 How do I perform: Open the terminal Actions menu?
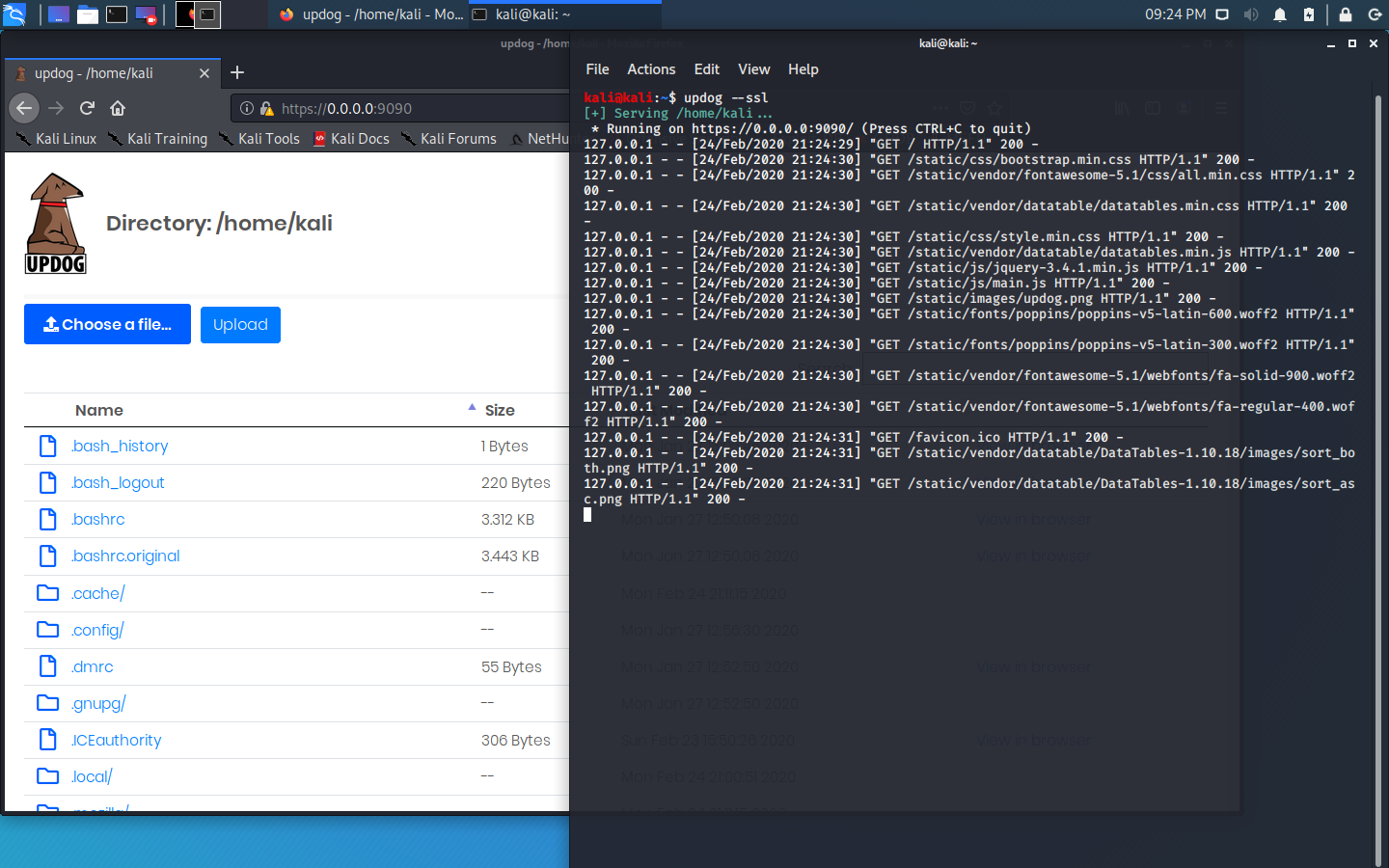(x=650, y=68)
